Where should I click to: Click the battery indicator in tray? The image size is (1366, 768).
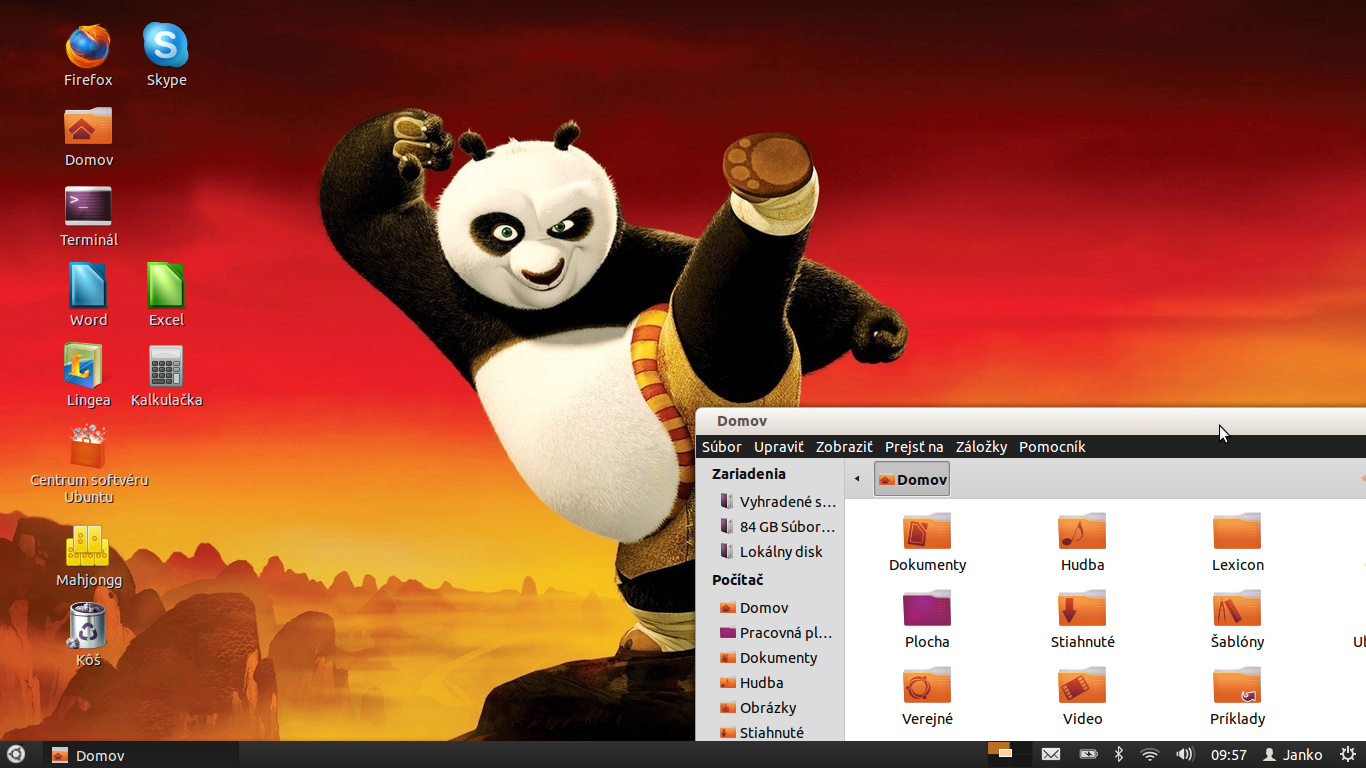(x=1088, y=754)
